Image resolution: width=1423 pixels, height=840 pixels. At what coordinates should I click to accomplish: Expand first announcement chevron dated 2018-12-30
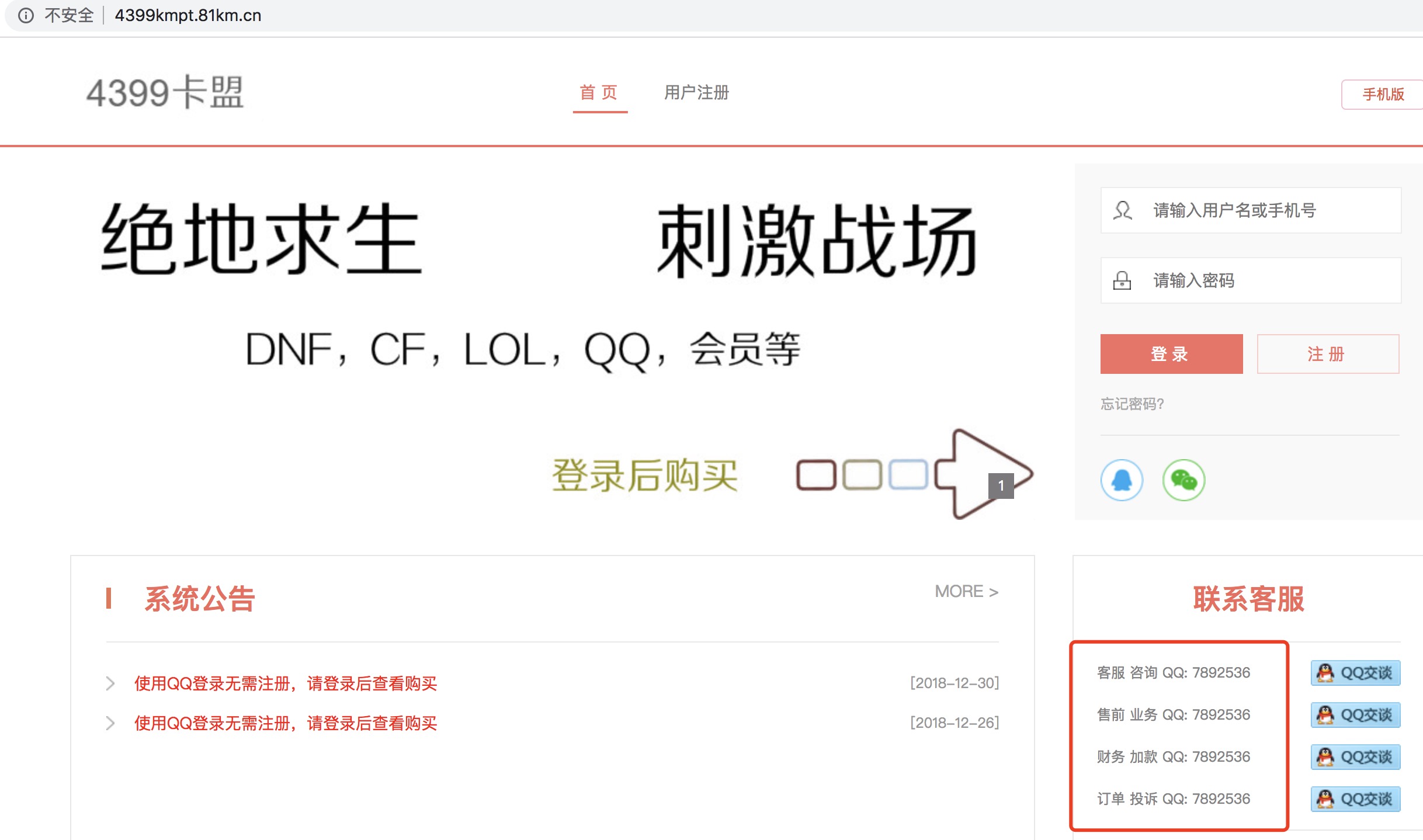110,683
